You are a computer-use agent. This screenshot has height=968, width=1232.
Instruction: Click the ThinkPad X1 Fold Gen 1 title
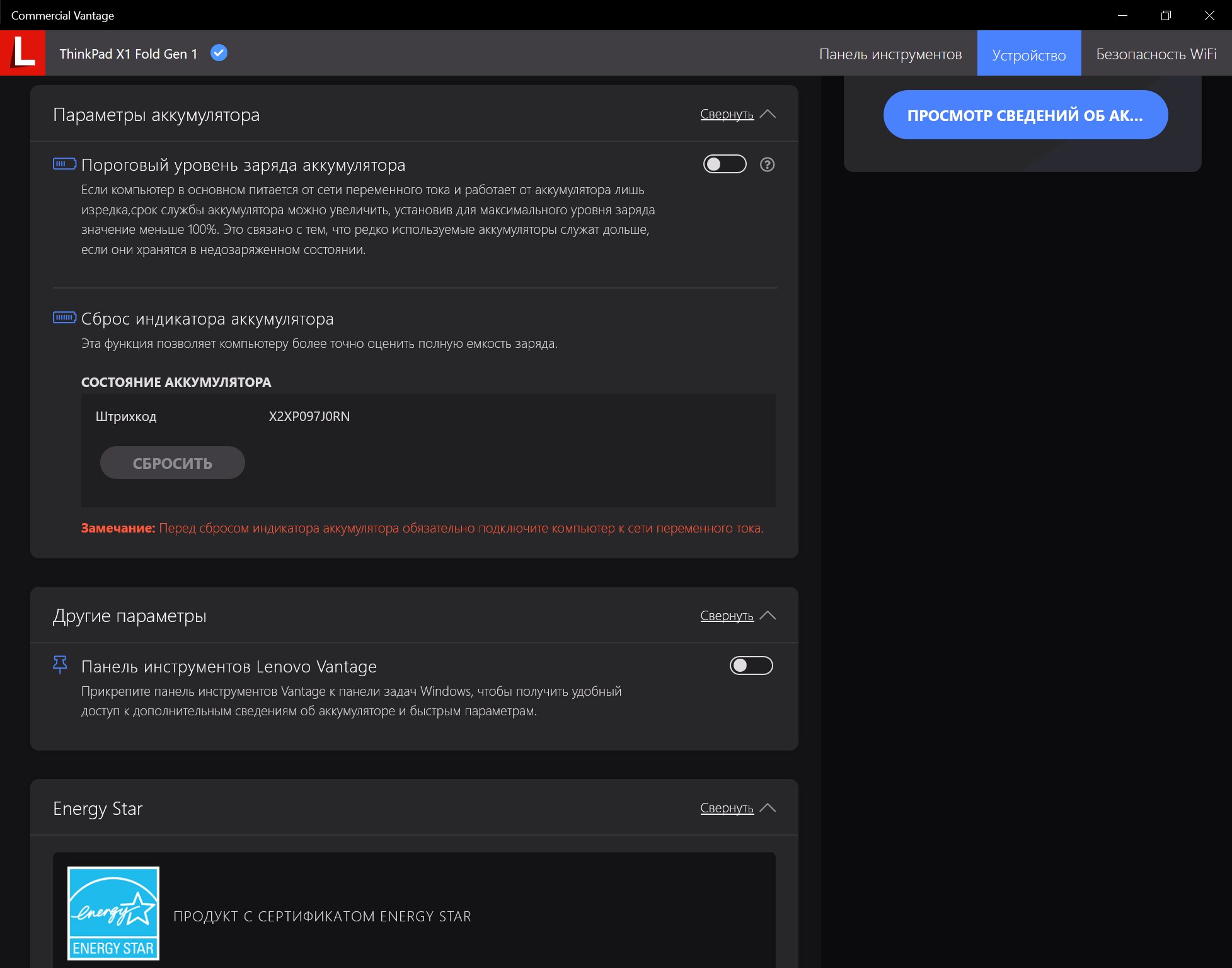click(129, 54)
